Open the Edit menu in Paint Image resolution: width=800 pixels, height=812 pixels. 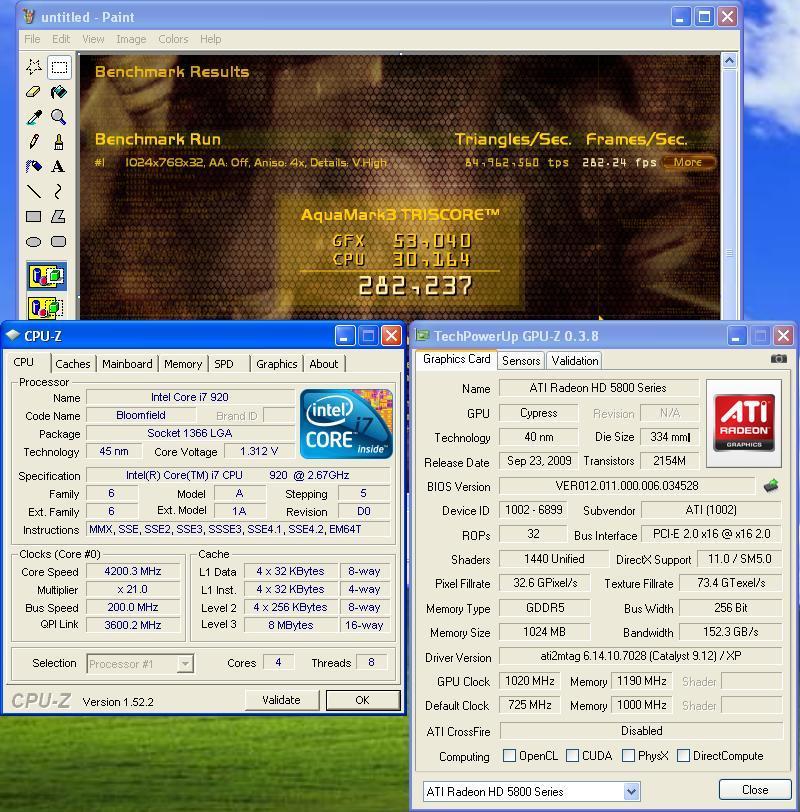coord(61,39)
